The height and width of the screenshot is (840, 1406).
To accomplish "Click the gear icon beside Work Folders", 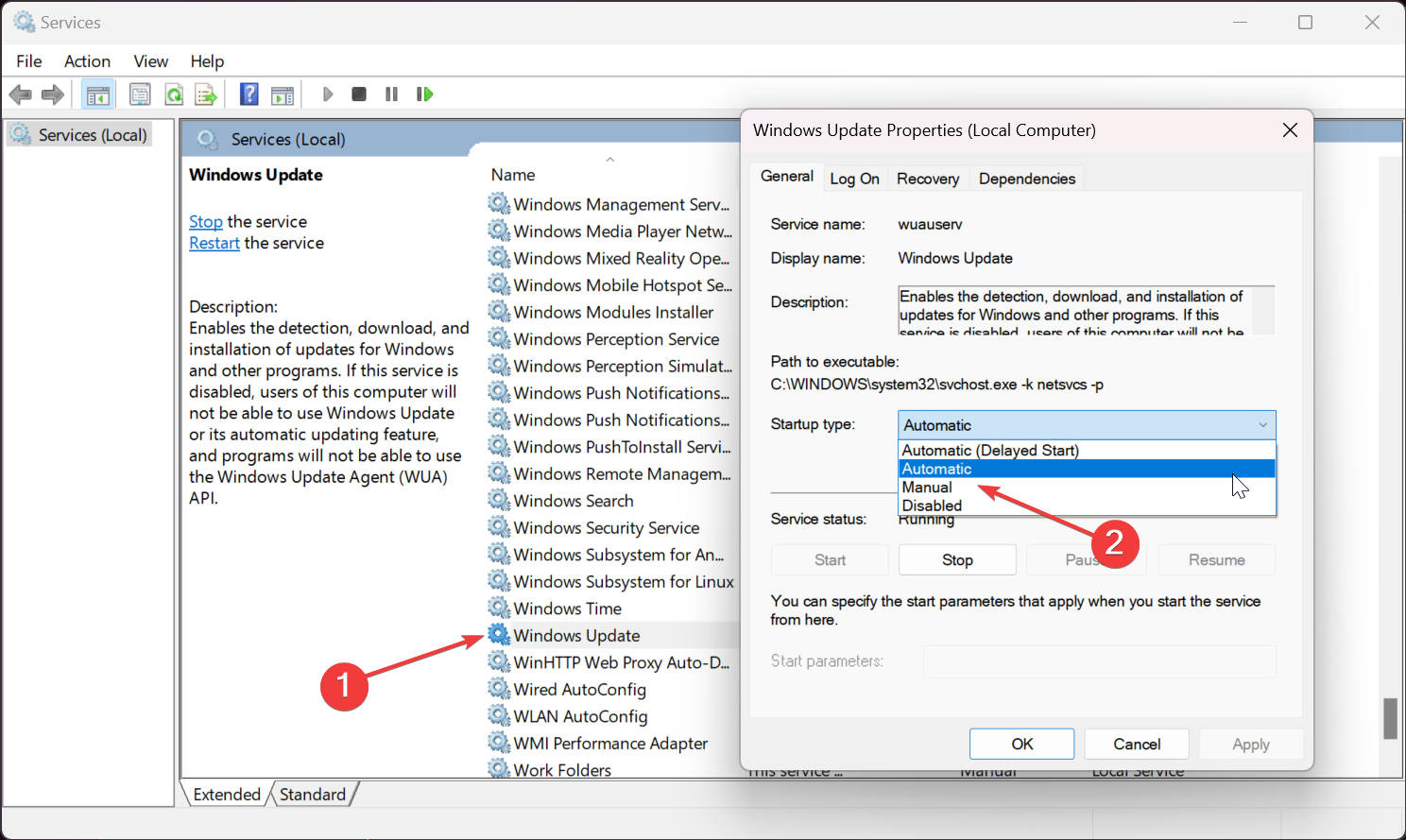I will tap(499, 768).
